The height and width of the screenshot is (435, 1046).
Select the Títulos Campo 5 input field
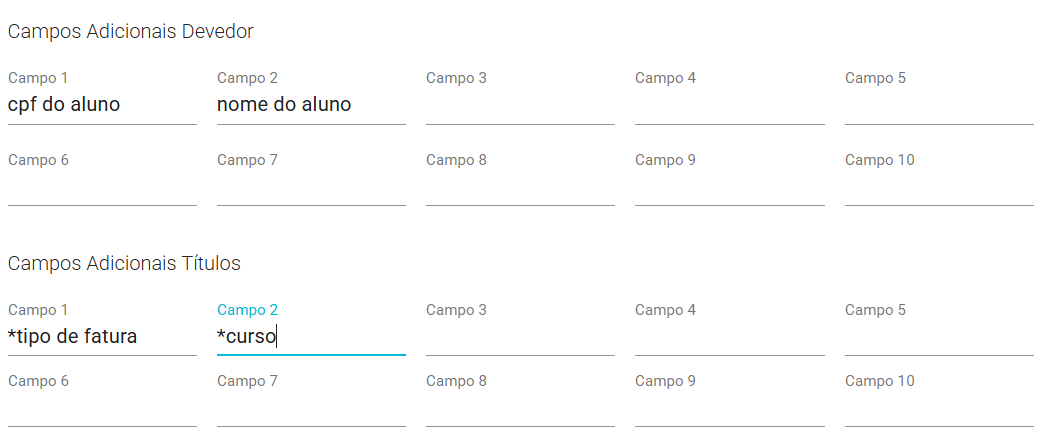coord(939,336)
